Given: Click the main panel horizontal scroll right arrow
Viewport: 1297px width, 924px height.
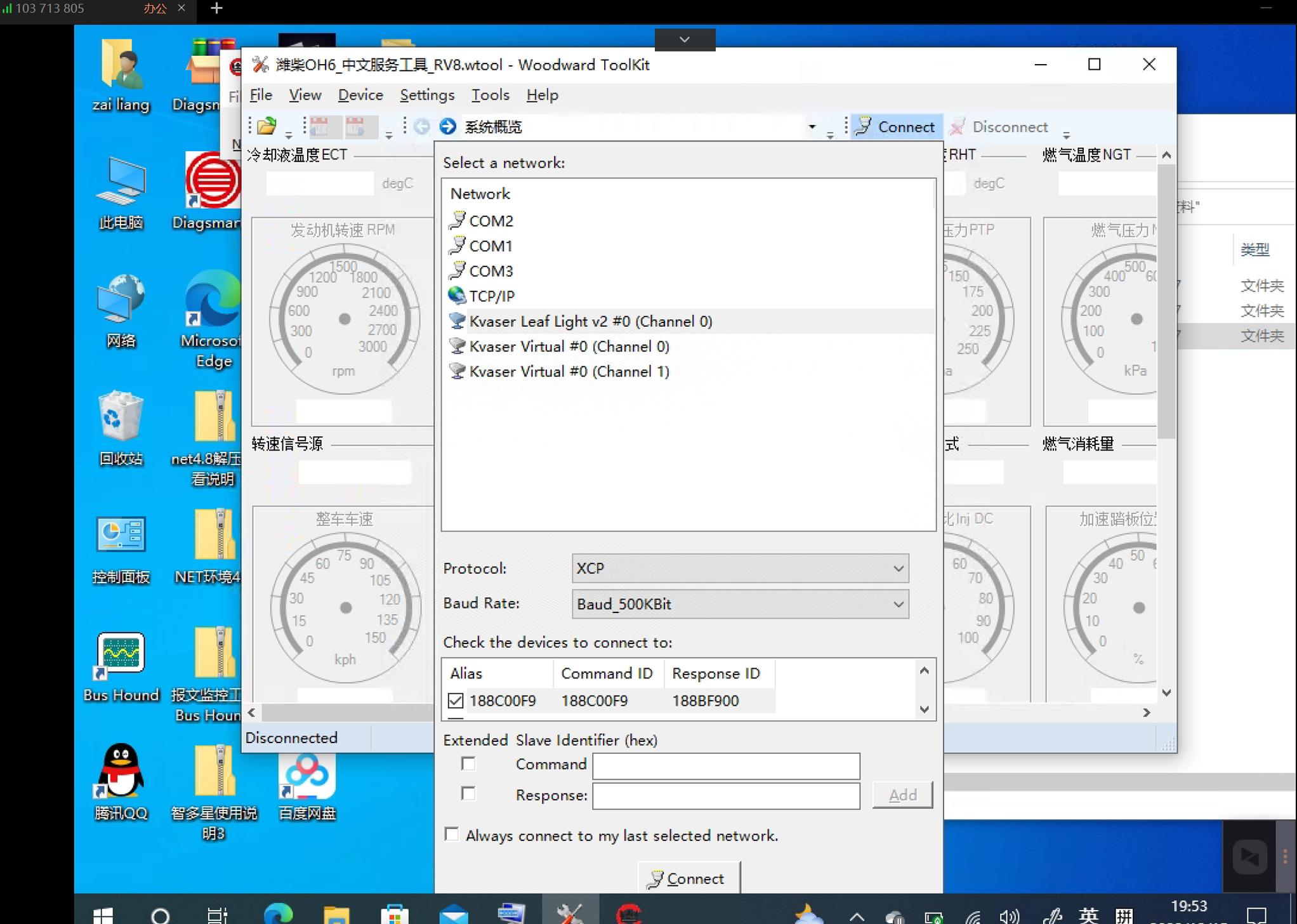Looking at the screenshot, I should (x=1146, y=713).
